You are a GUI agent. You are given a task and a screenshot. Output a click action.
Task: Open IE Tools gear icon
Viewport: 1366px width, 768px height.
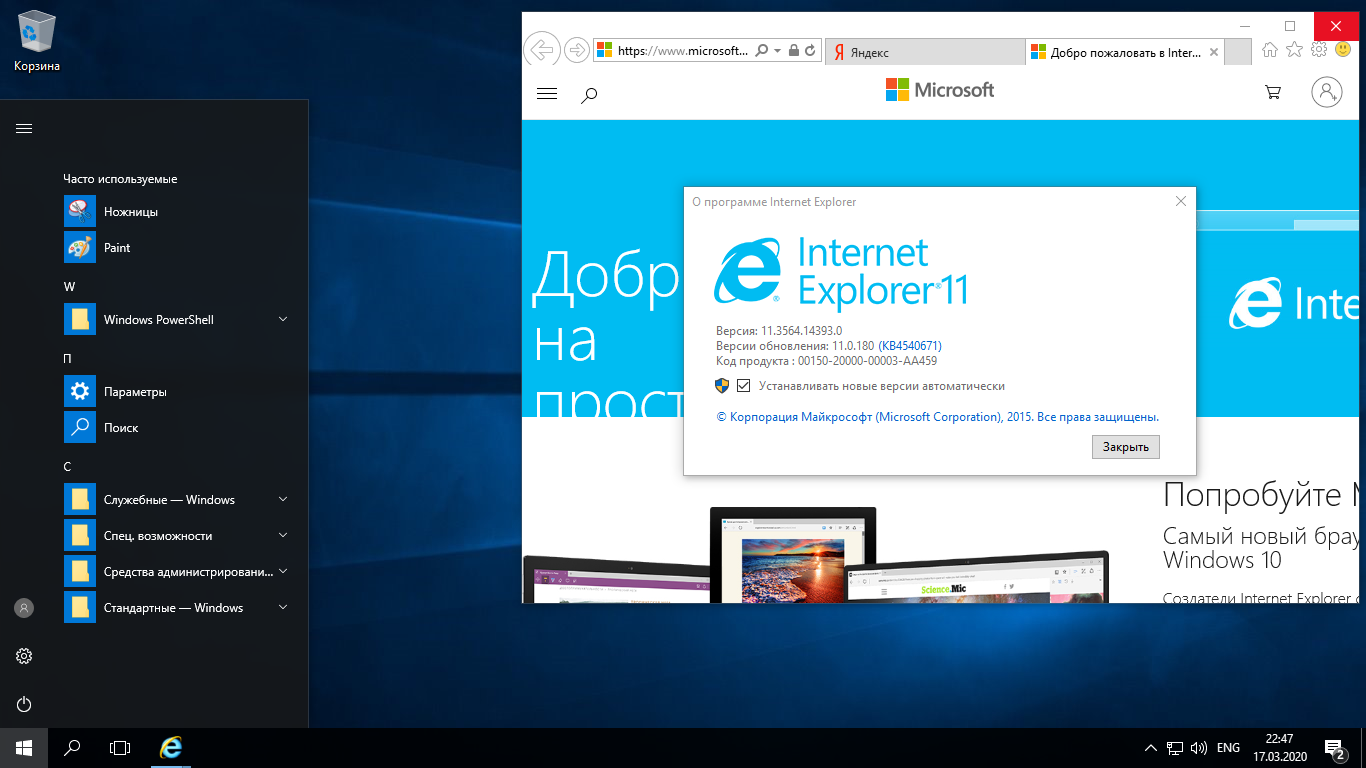(x=1319, y=49)
